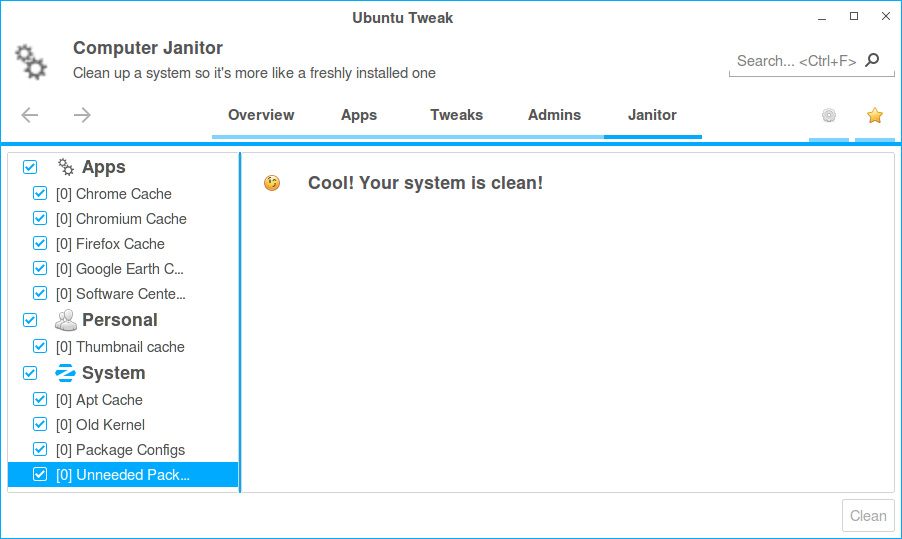902x539 pixels.
Task: Toggle the Old Kernel checkbox
Action: click(40, 425)
